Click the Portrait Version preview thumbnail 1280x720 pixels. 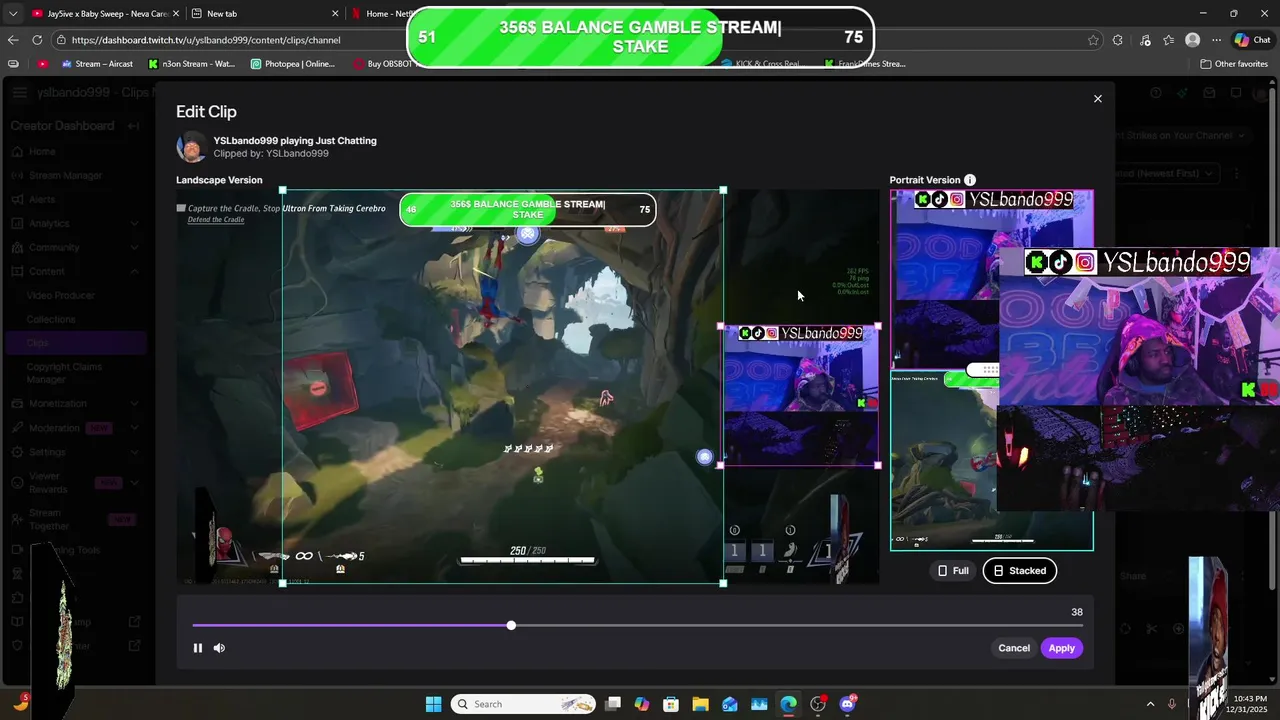coord(991,370)
